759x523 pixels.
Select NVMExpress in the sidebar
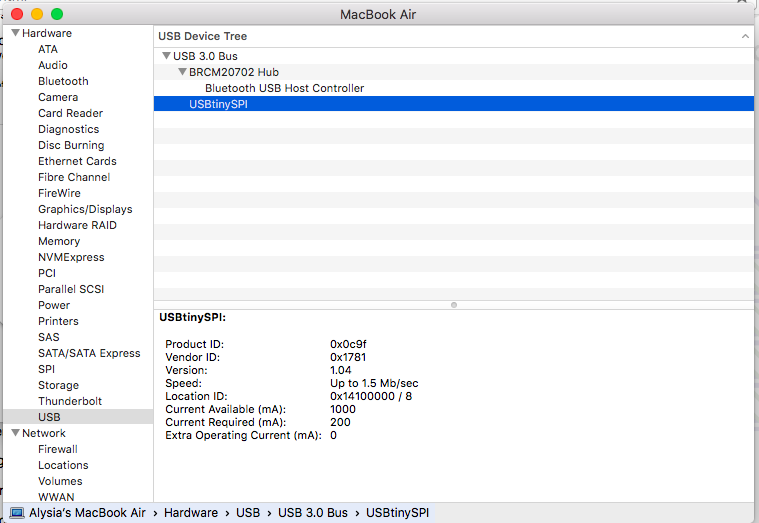[71, 257]
